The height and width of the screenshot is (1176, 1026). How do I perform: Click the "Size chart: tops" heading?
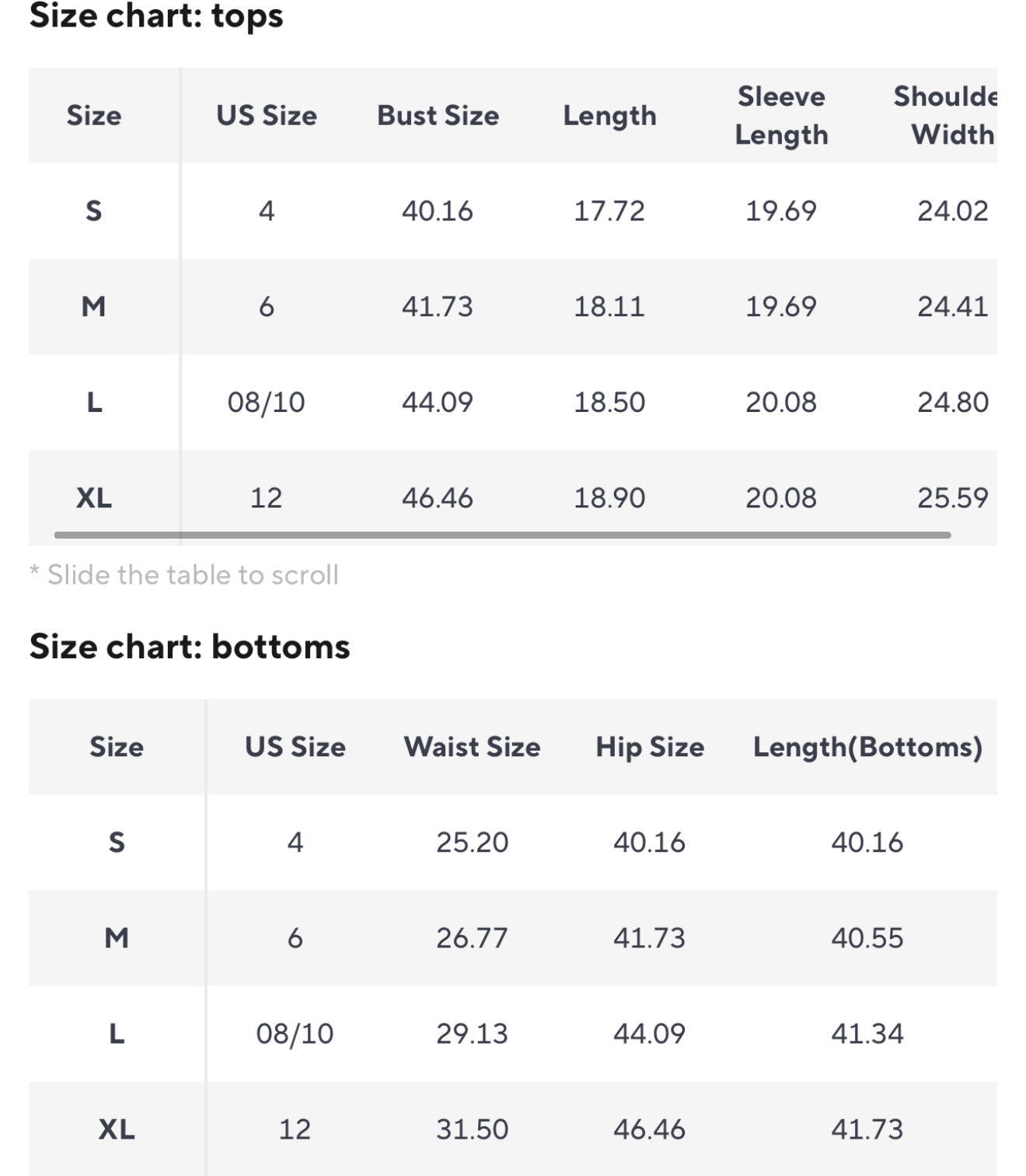(156, 16)
